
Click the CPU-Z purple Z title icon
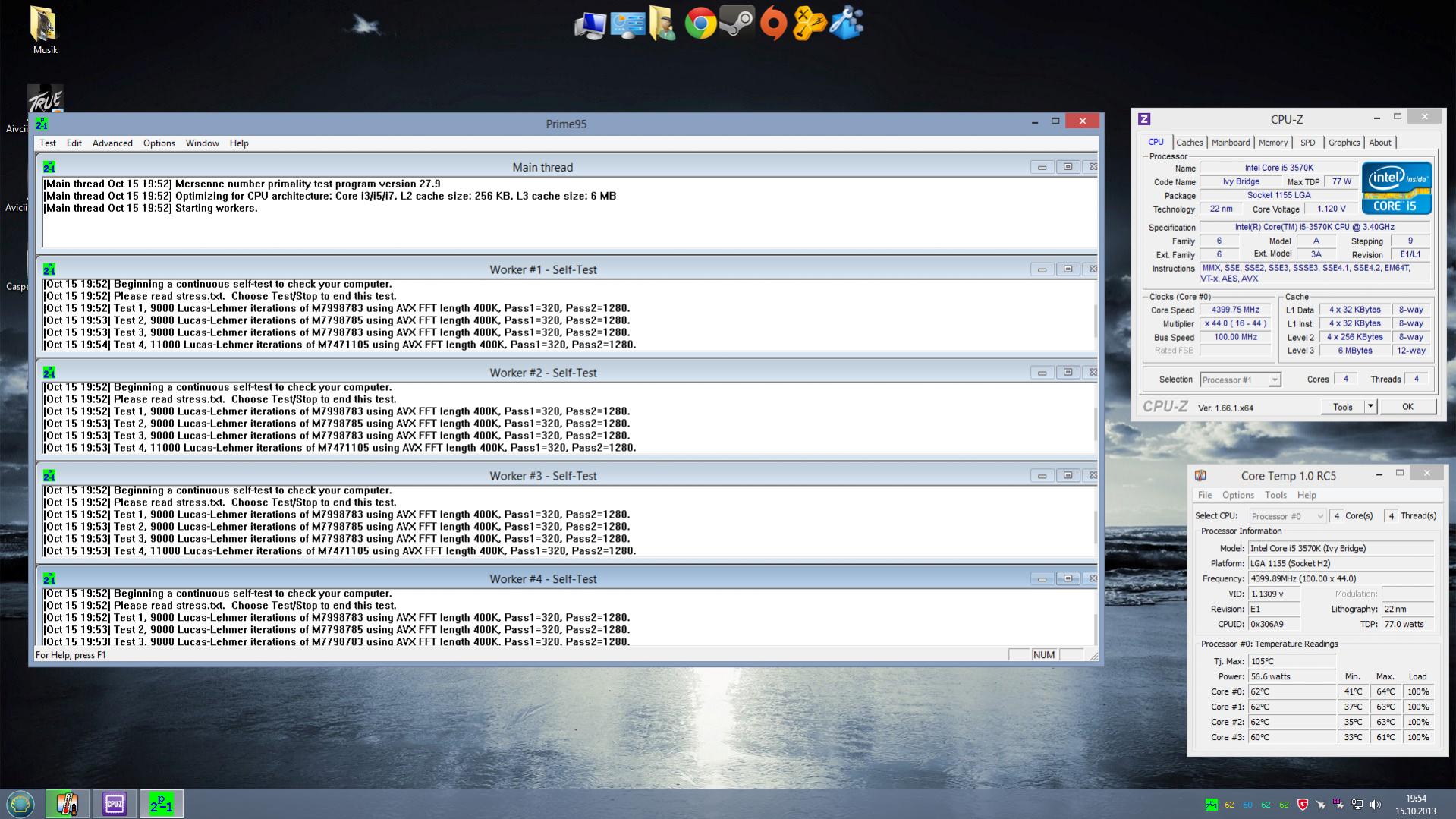(x=1144, y=119)
